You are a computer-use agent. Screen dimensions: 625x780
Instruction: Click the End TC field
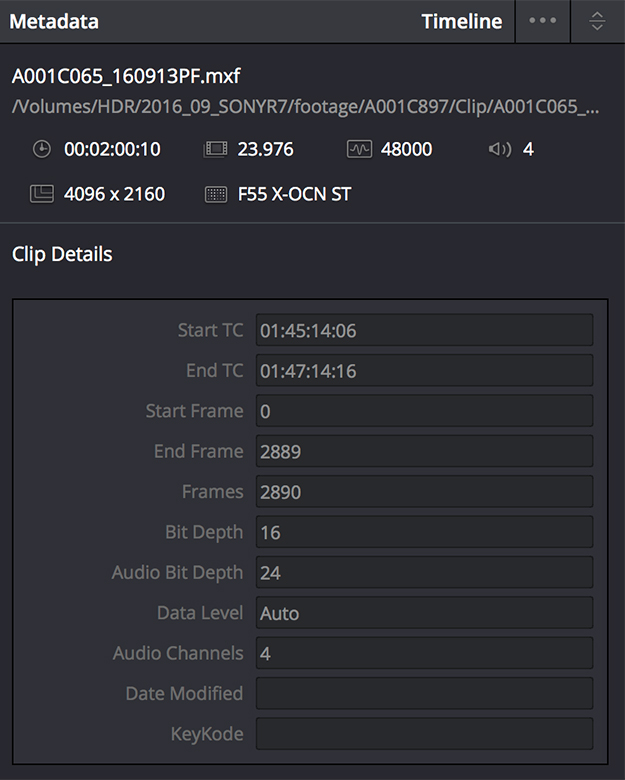424,371
